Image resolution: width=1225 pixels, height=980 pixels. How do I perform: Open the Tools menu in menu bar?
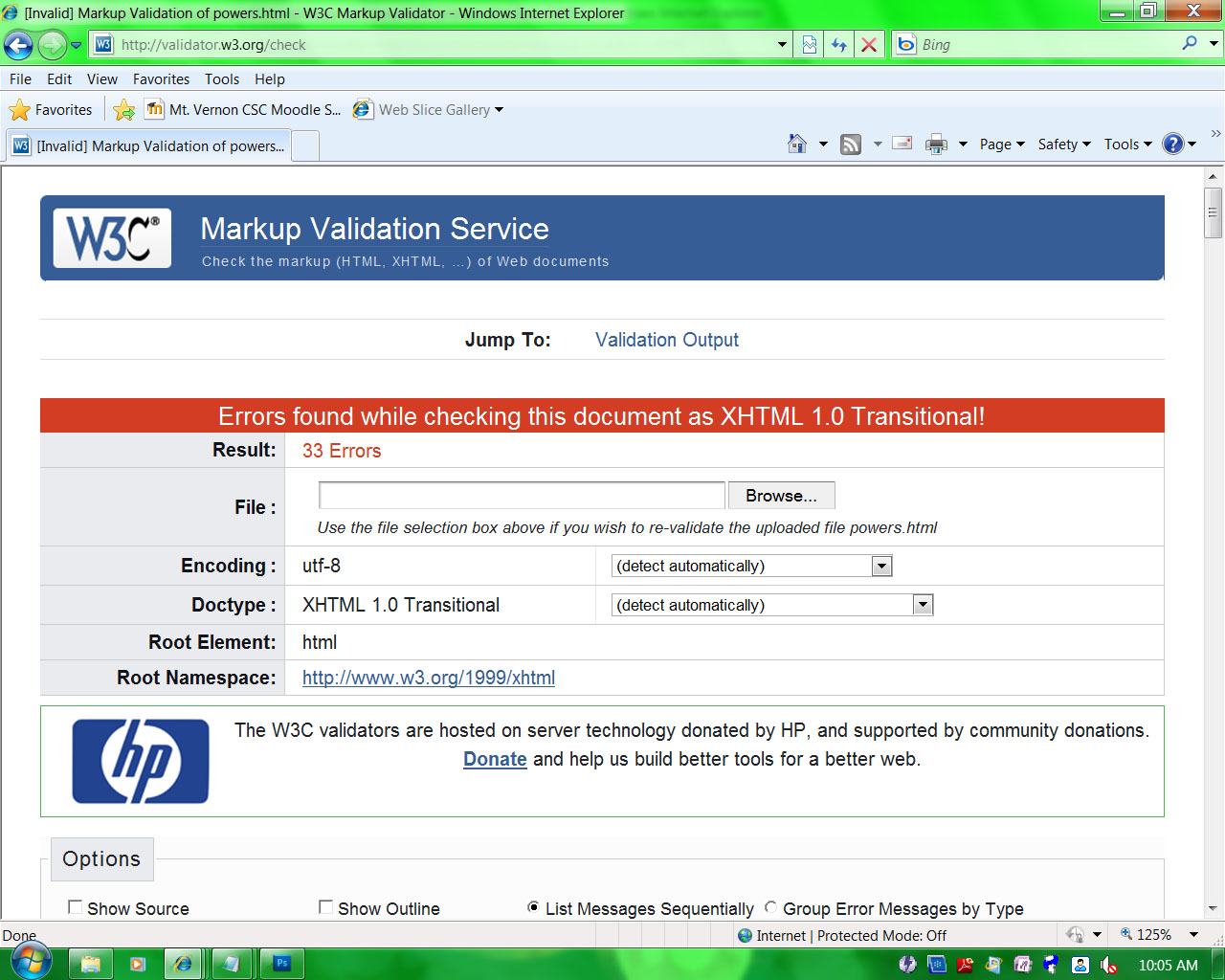click(x=221, y=79)
